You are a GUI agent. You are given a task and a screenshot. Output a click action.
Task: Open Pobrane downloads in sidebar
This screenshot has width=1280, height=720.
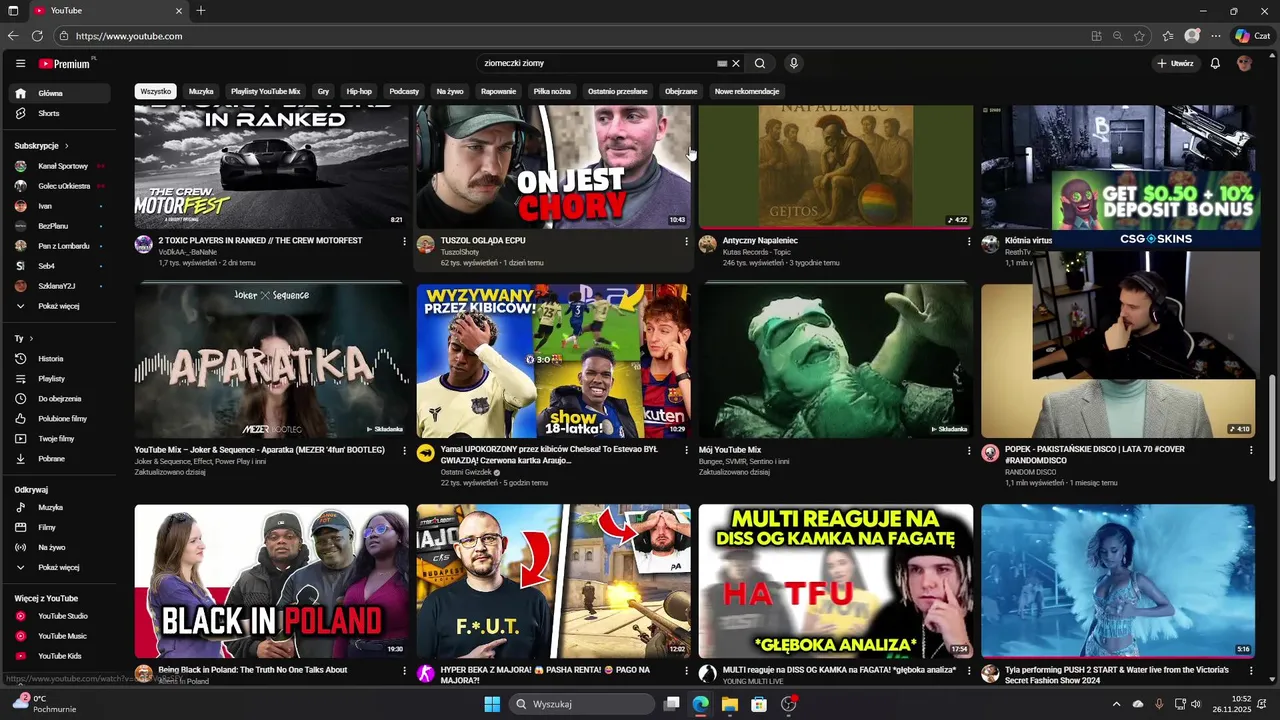tap(62, 458)
